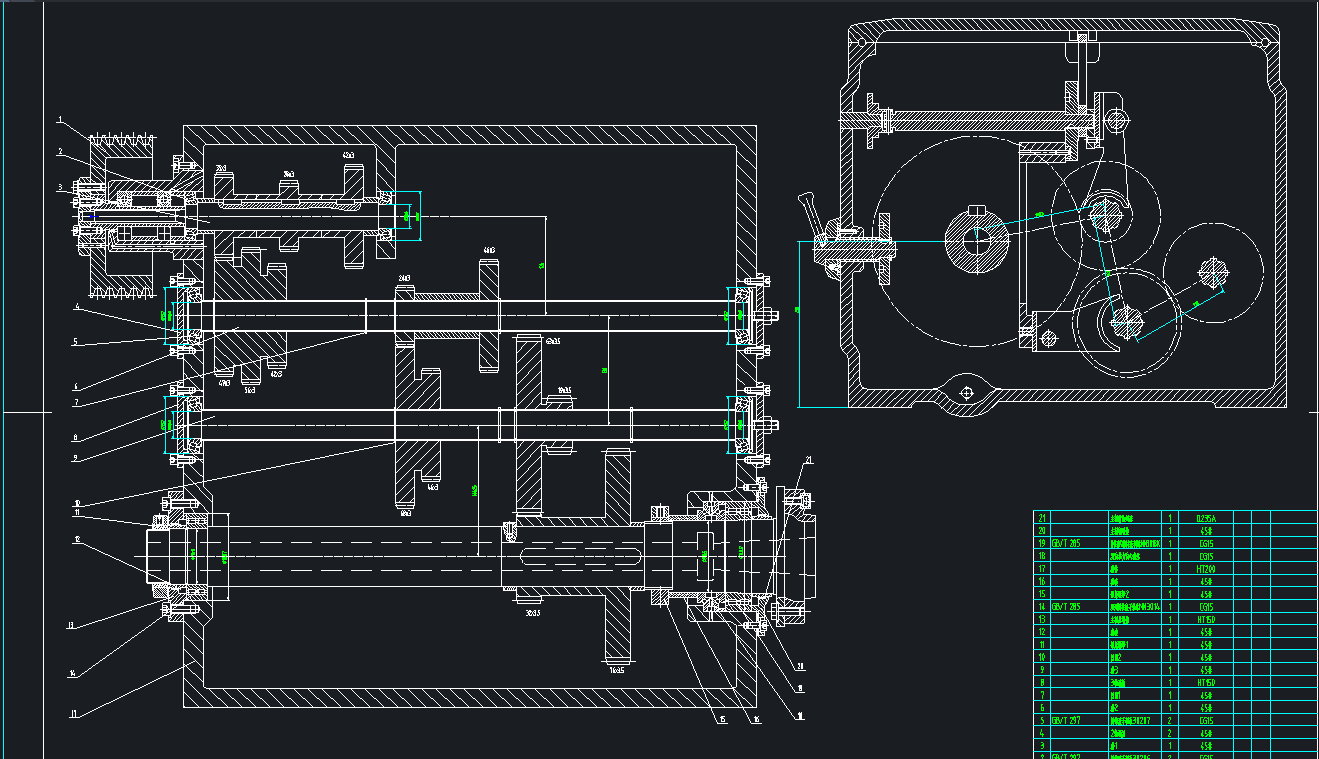1319x759 pixels.
Task: Select leader callout number 5 on the assembly view
Action: [74, 342]
